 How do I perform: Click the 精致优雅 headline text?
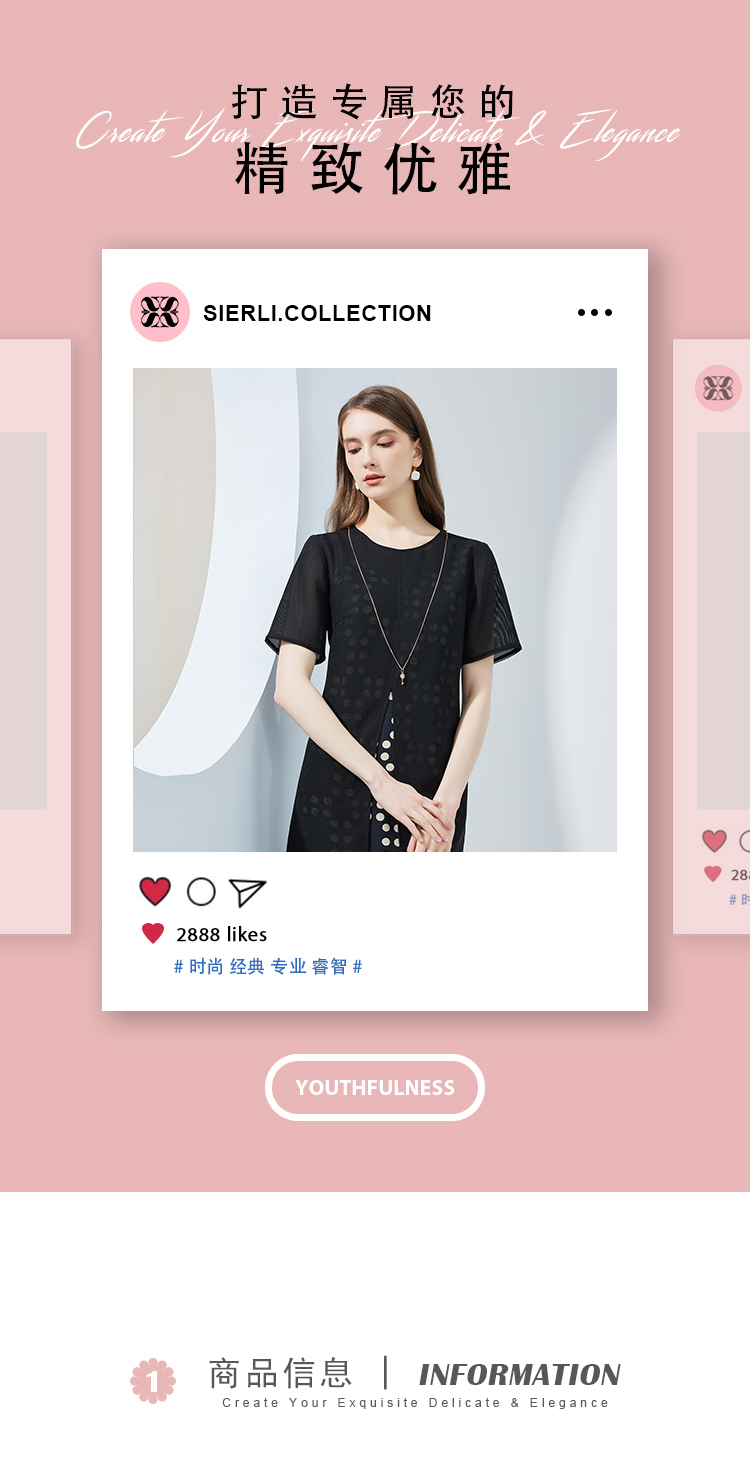click(x=375, y=168)
